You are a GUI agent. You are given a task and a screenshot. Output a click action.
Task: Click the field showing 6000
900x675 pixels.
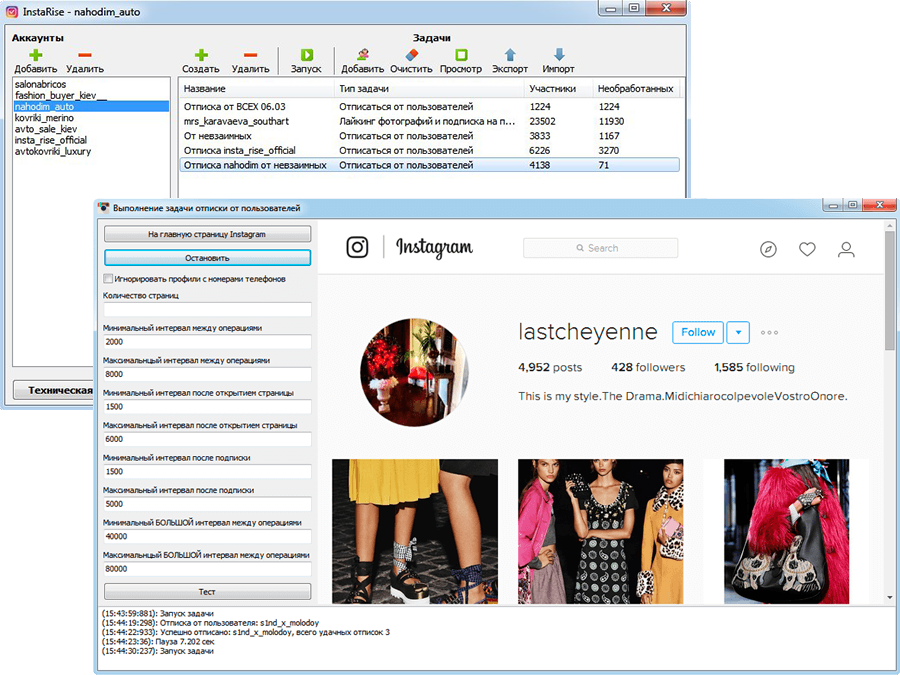pos(207,439)
